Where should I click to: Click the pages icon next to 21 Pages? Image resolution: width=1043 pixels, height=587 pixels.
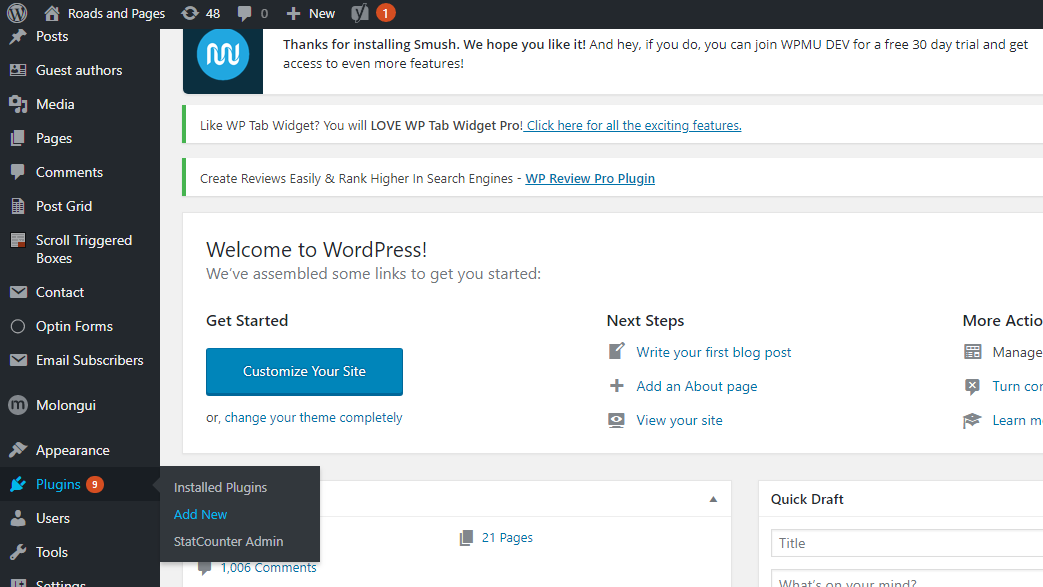(x=466, y=538)
